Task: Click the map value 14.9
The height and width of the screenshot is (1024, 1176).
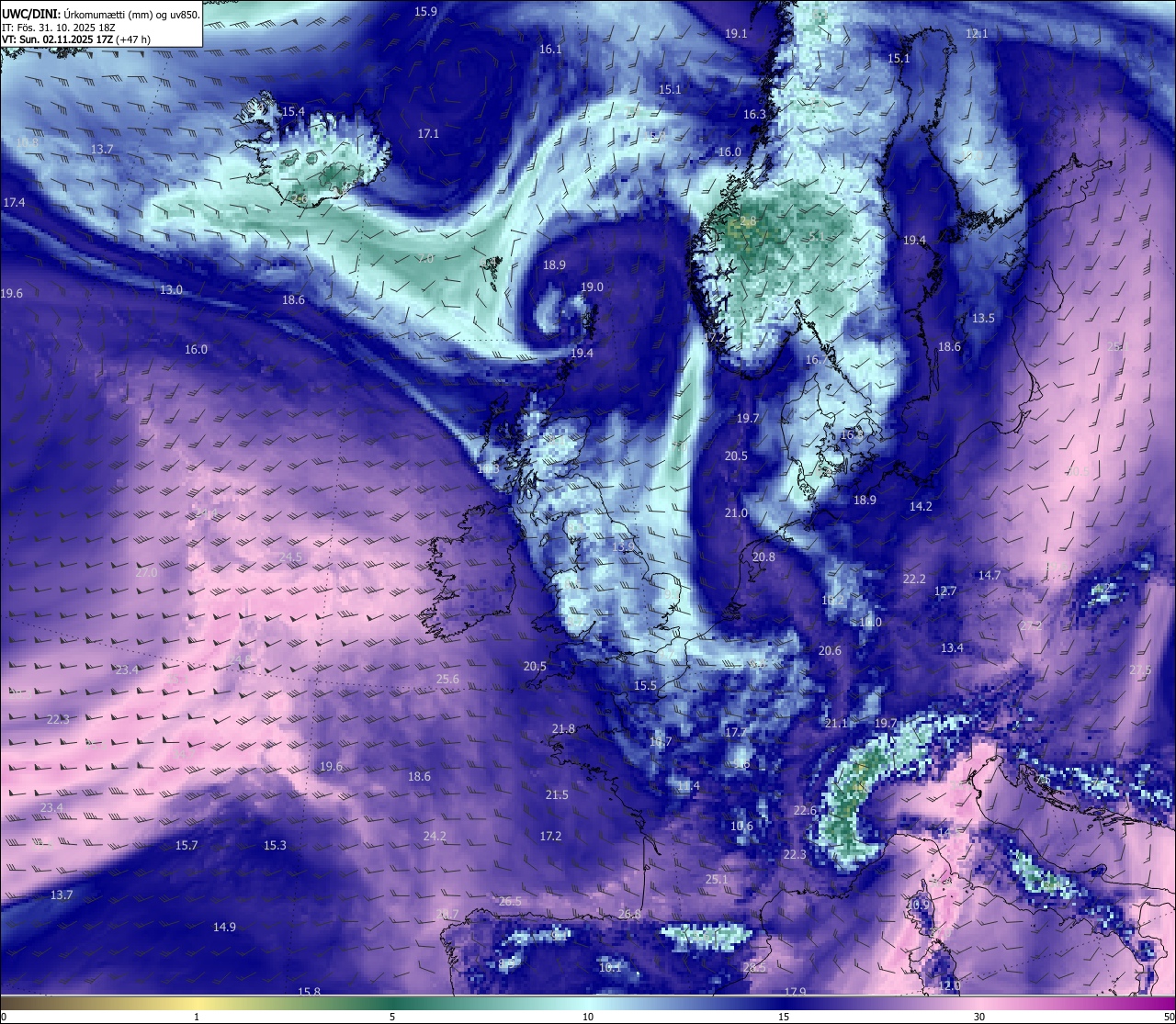Action: click(224, 928)
